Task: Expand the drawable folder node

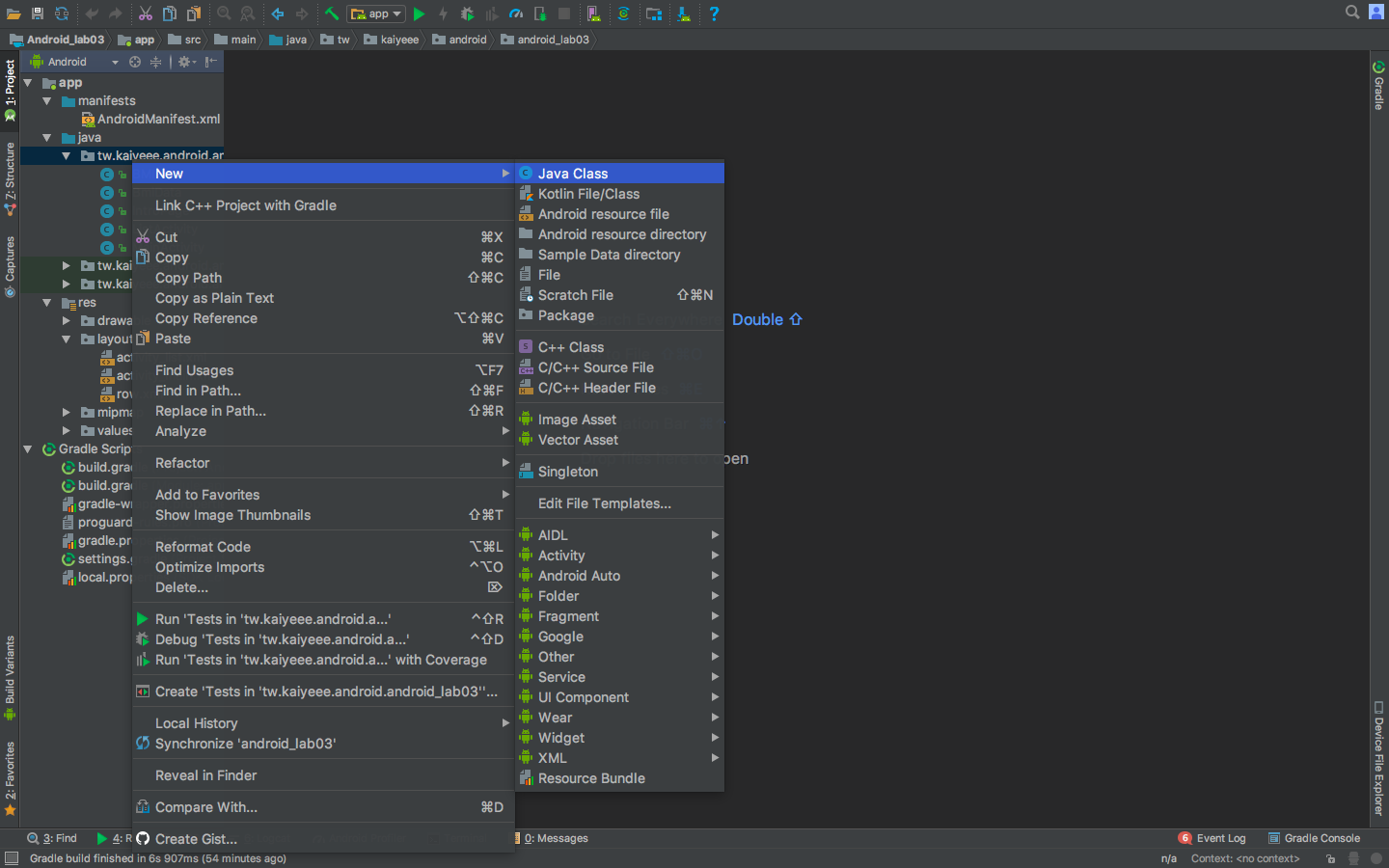Action: 66,321
